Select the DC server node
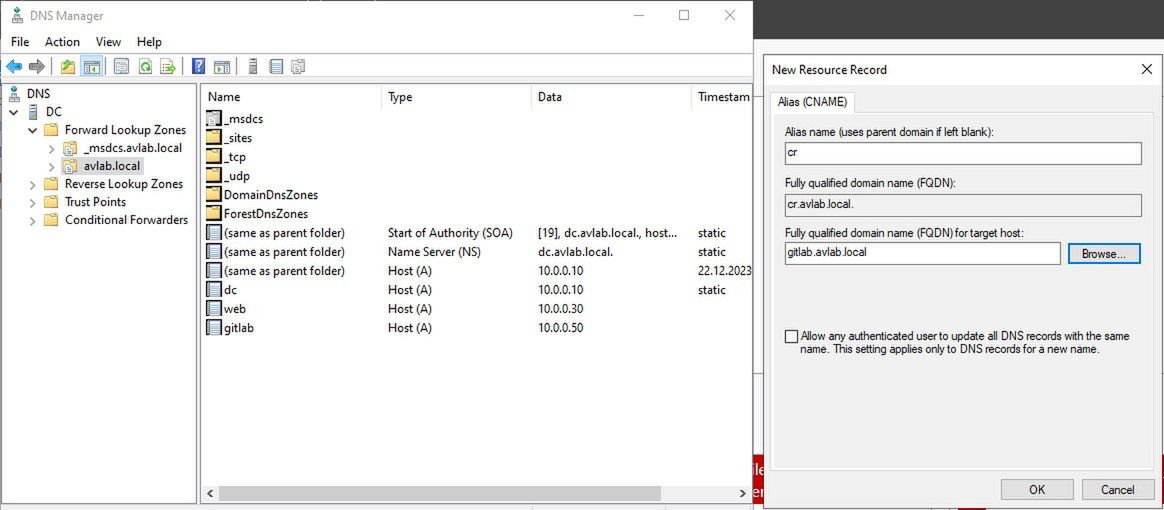The height and width of the screenshot is (510, 1164). (x=53, y=112)
